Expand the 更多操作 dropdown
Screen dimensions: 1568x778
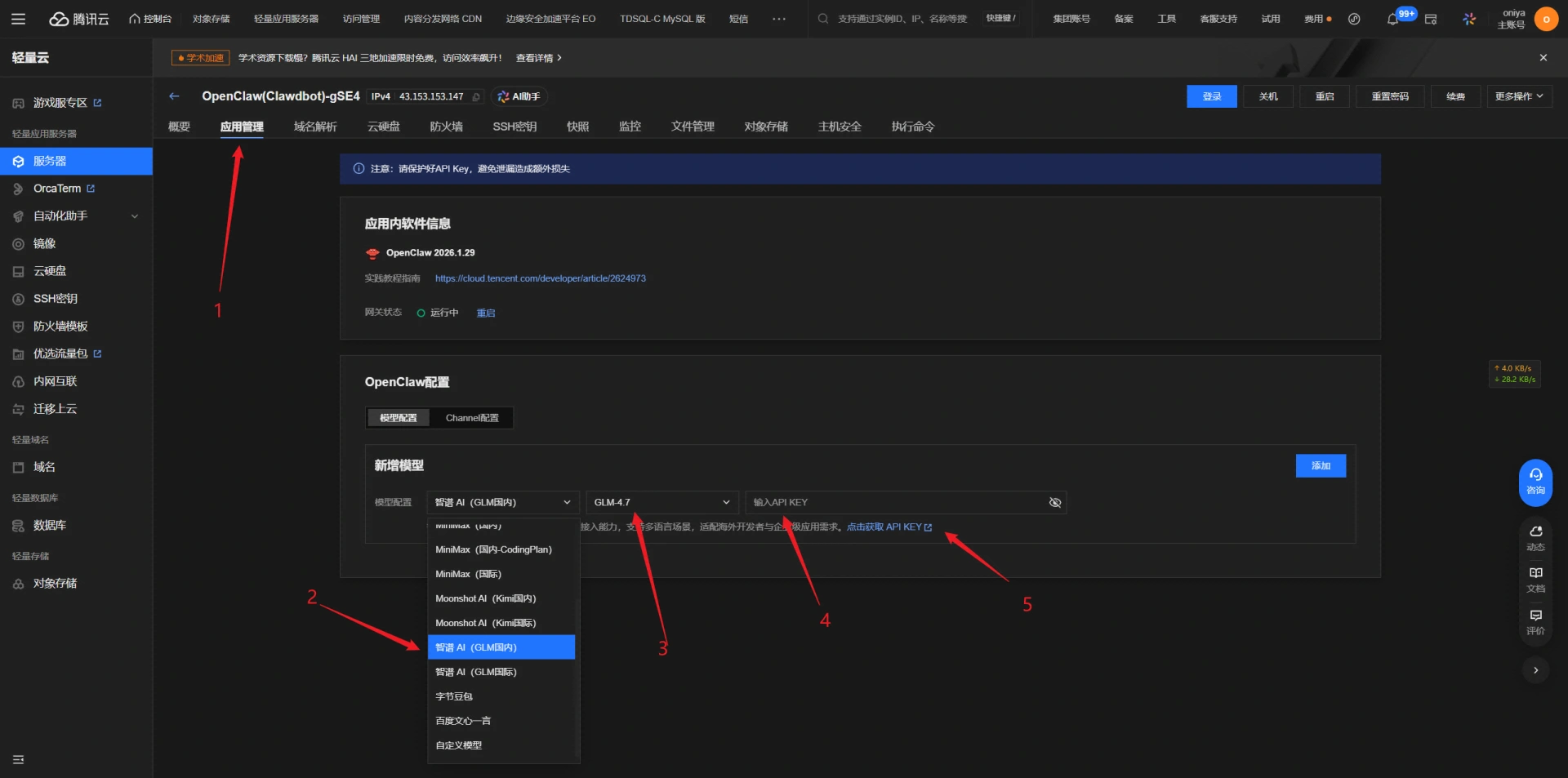click(x=1518, y=96)
